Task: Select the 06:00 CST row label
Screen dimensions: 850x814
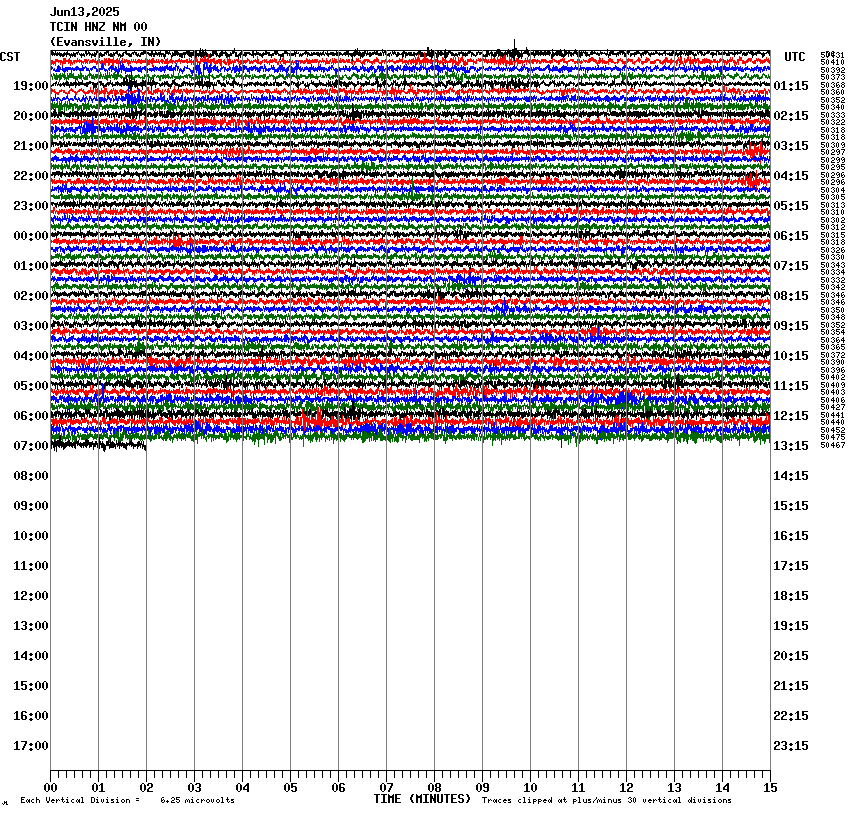Action: pos(31,416)
